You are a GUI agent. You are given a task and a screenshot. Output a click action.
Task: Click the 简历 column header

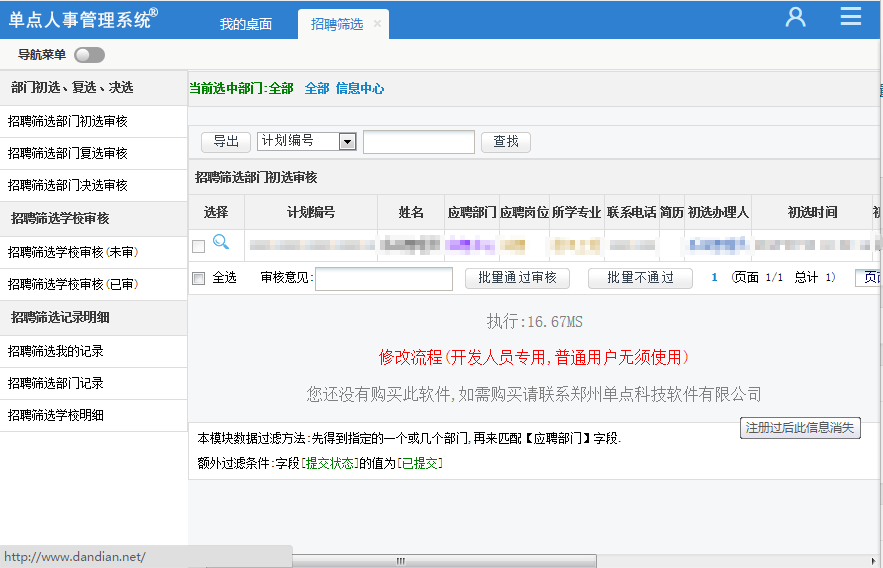point(671,212)
